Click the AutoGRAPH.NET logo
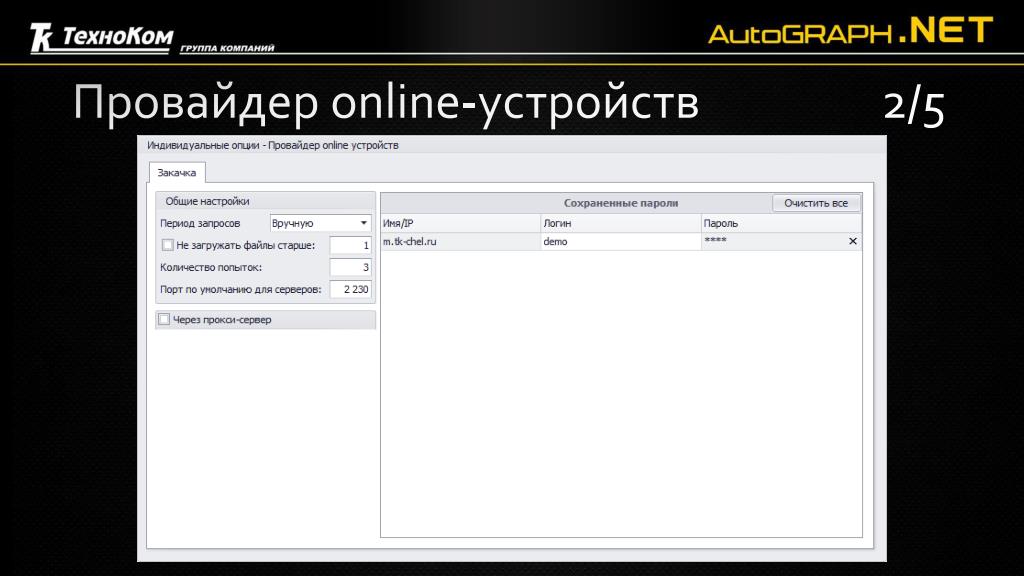The width and height of the screenshot is (1024, 576). click(850, 31)
